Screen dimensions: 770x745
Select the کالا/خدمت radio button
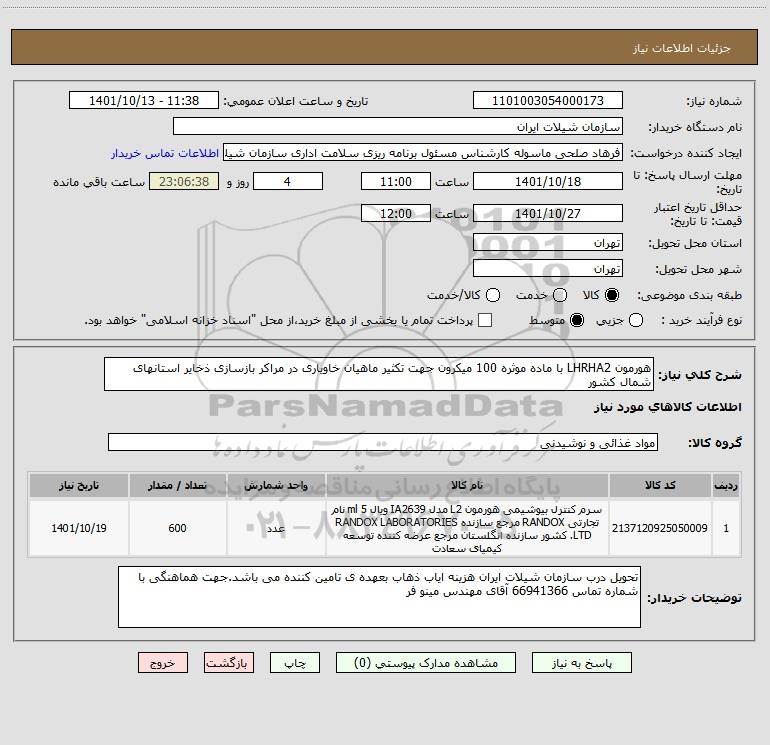[x=493, y=295]
